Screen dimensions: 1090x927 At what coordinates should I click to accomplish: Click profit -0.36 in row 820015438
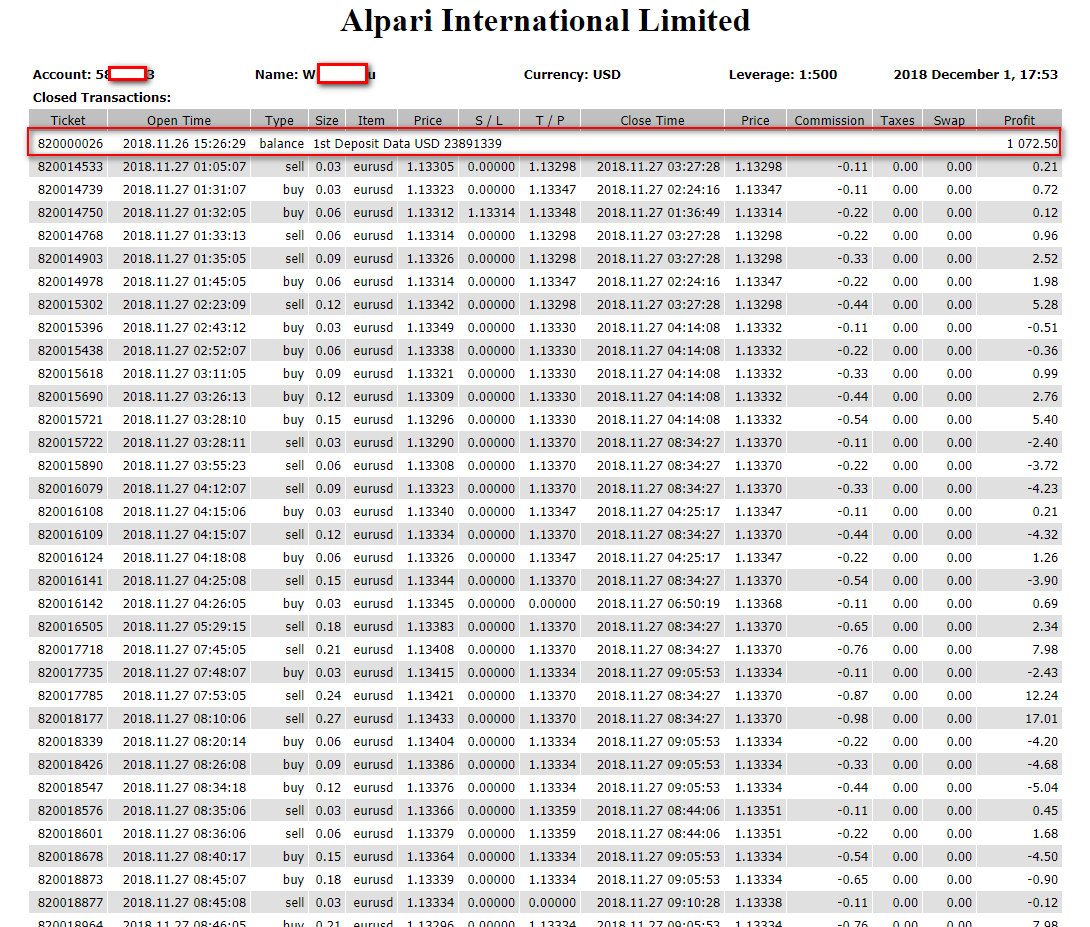[1043, 350]
